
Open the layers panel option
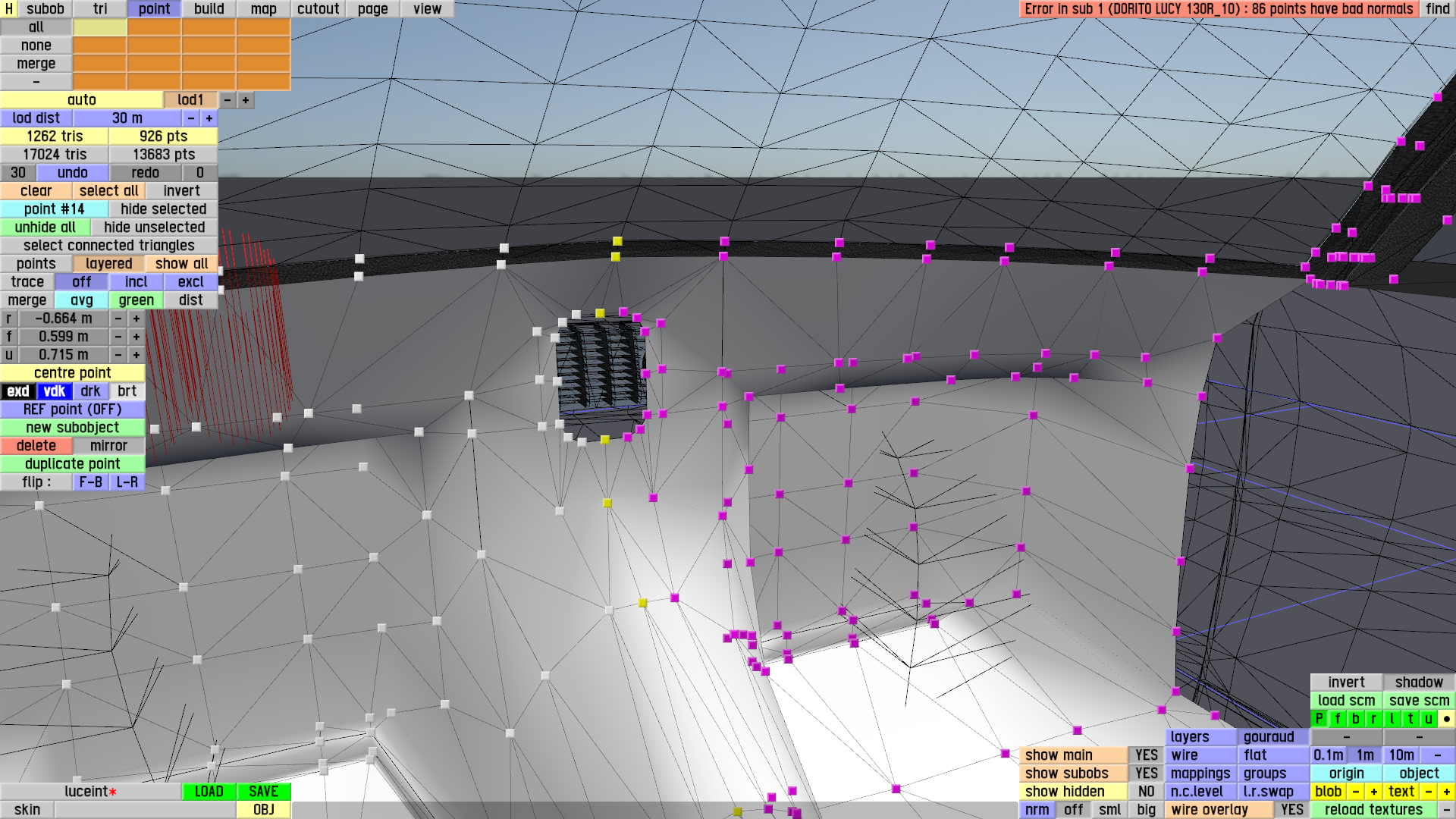pos(1200,737)
